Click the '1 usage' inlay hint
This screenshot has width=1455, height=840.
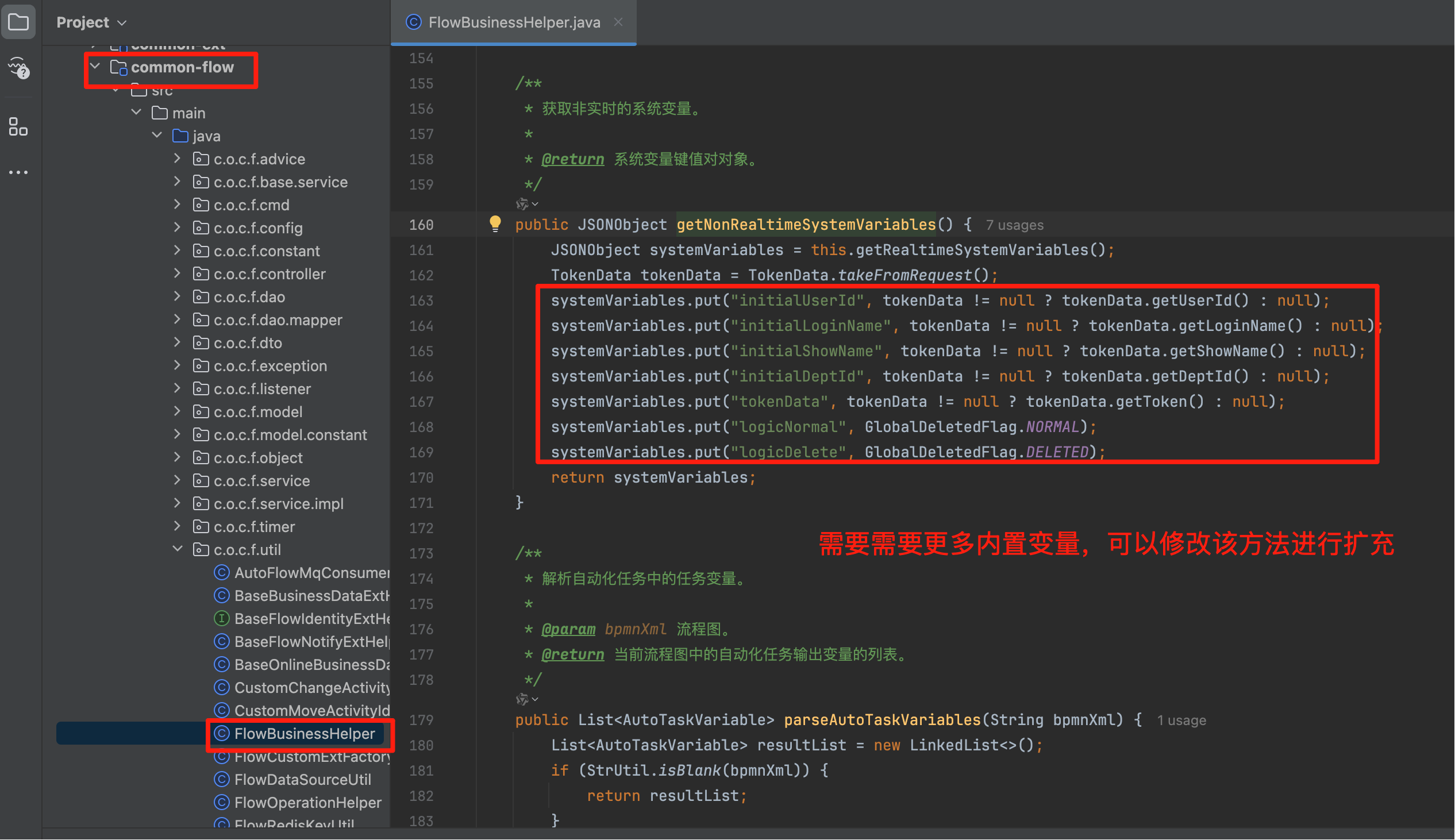pyautogui.click(x=1181, y=720)
